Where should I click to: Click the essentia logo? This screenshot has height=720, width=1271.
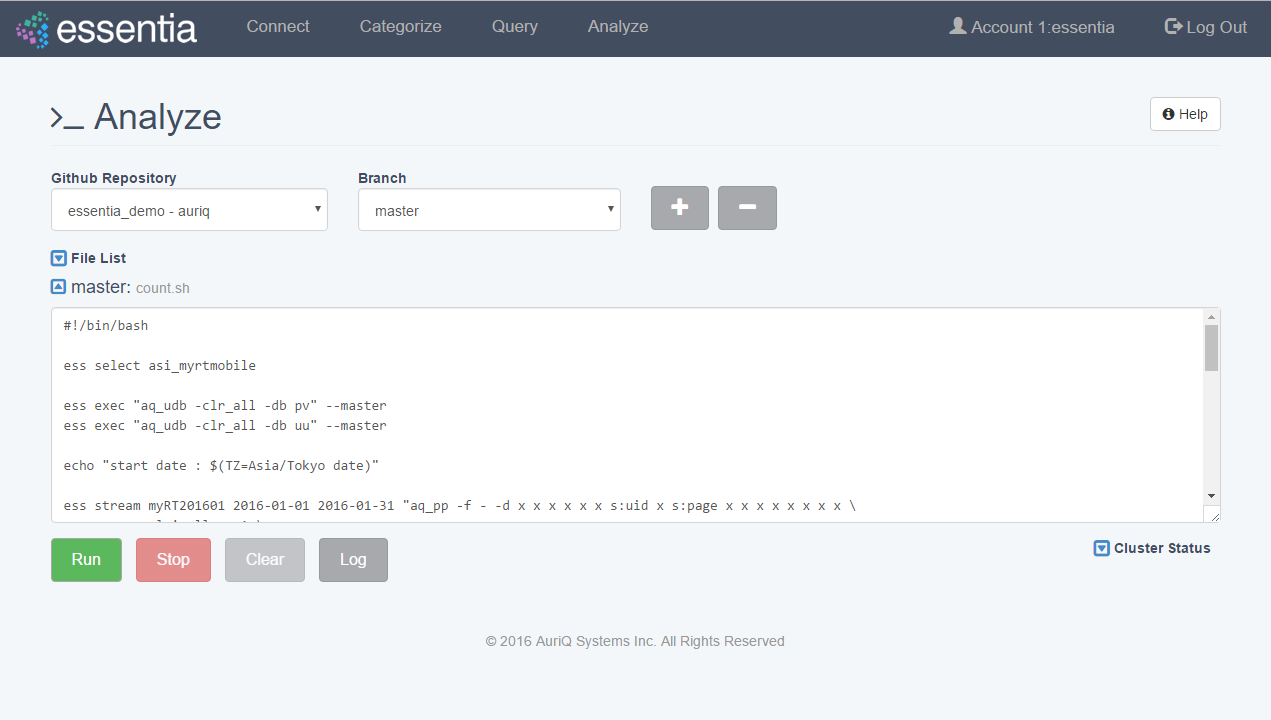click(106, 29)
